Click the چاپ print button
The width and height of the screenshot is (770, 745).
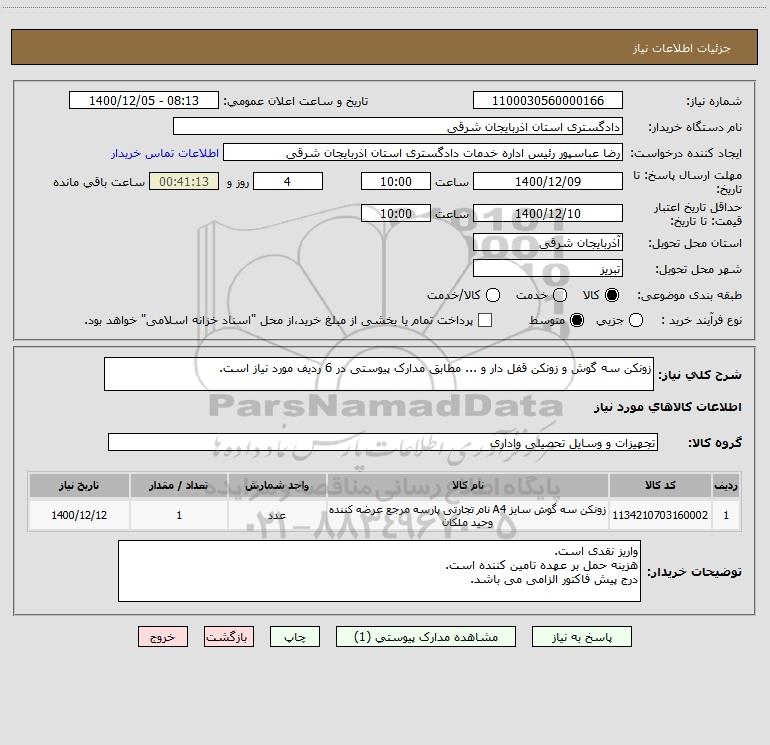tap(295, 637)
